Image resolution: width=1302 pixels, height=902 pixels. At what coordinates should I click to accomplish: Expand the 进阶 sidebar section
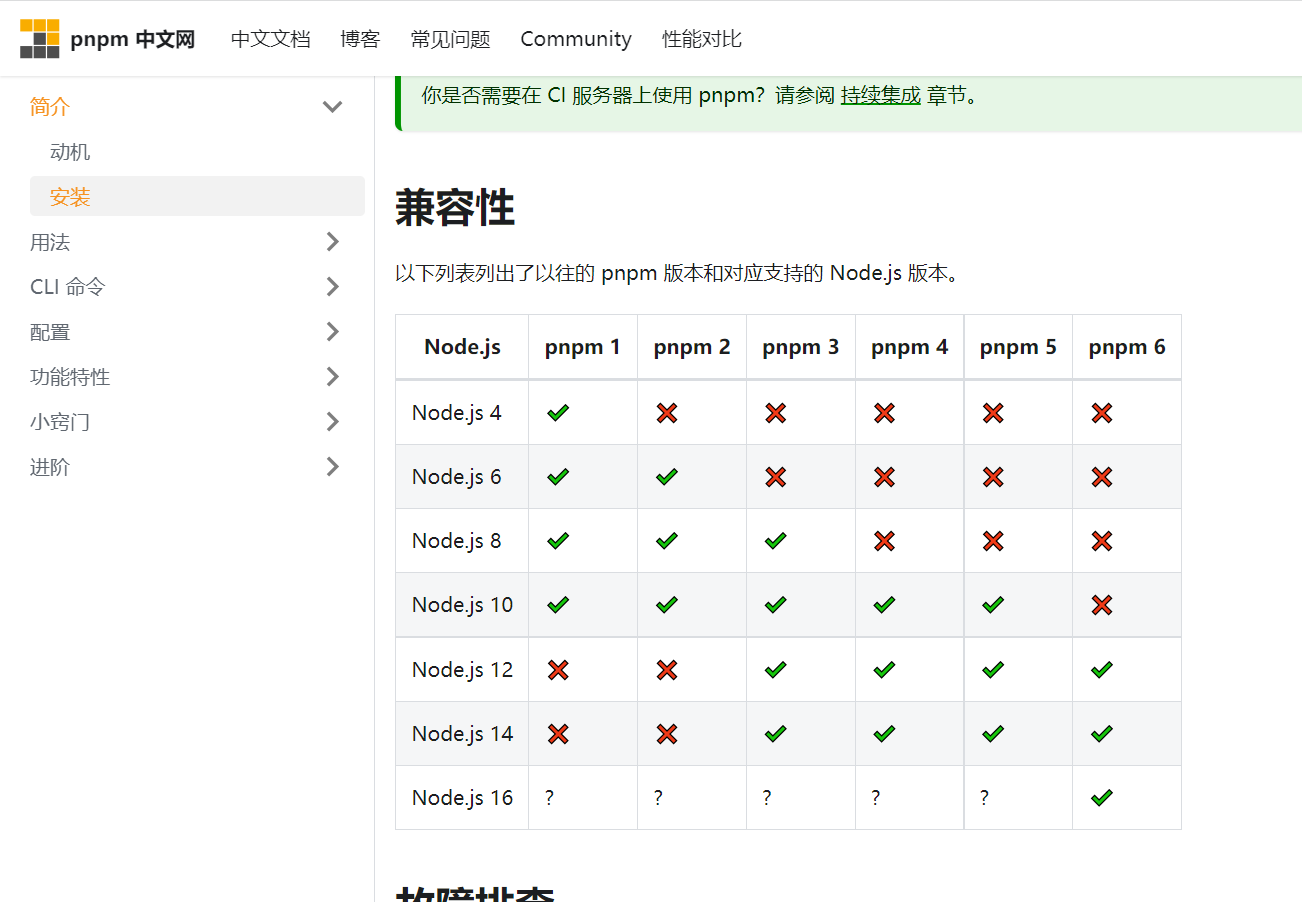(332, 466)
